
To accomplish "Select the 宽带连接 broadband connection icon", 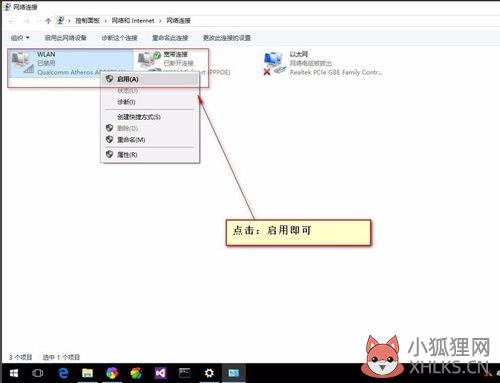I will [x=149, y=60].
